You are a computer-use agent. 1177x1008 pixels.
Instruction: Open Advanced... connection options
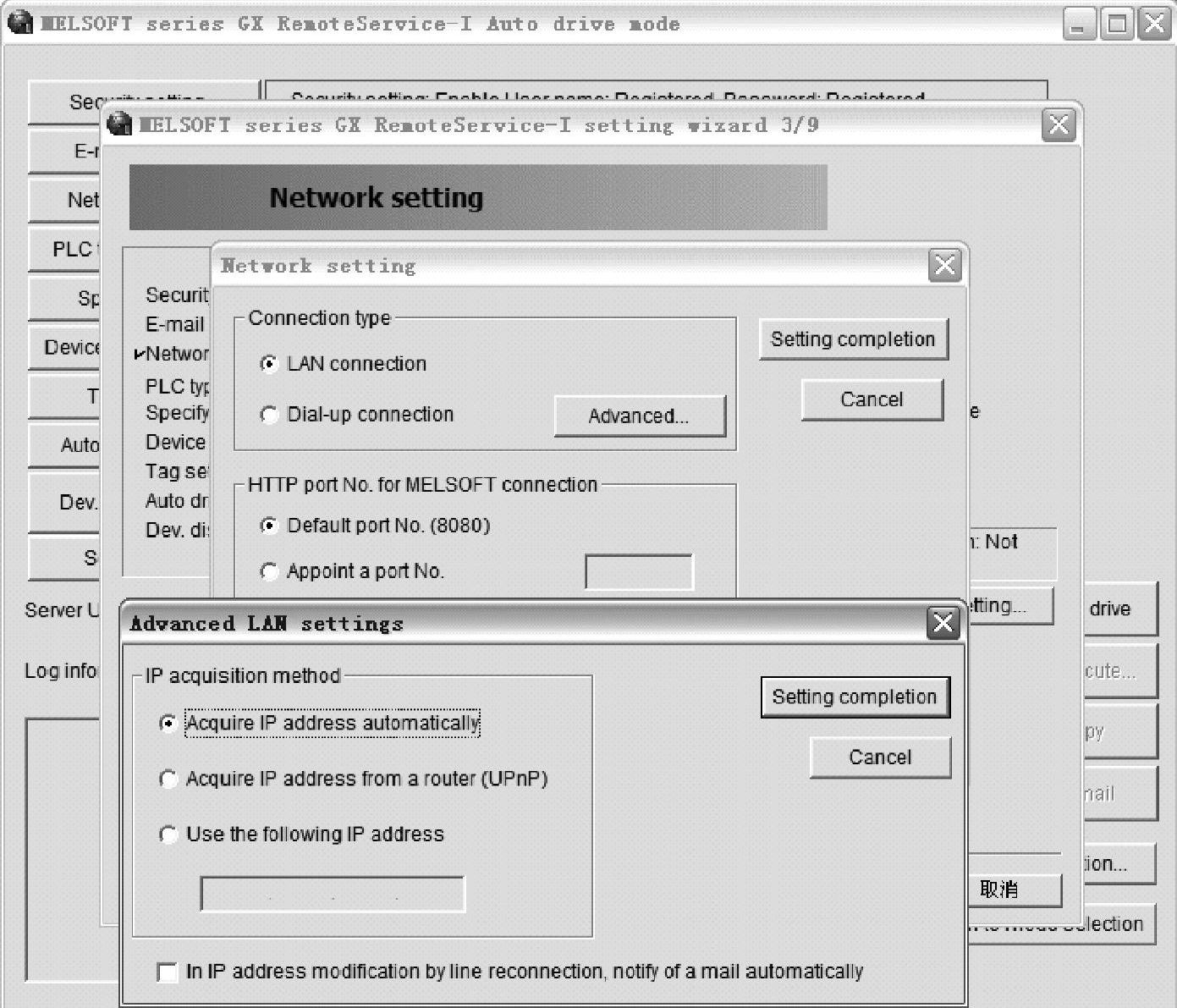point(640,416)
